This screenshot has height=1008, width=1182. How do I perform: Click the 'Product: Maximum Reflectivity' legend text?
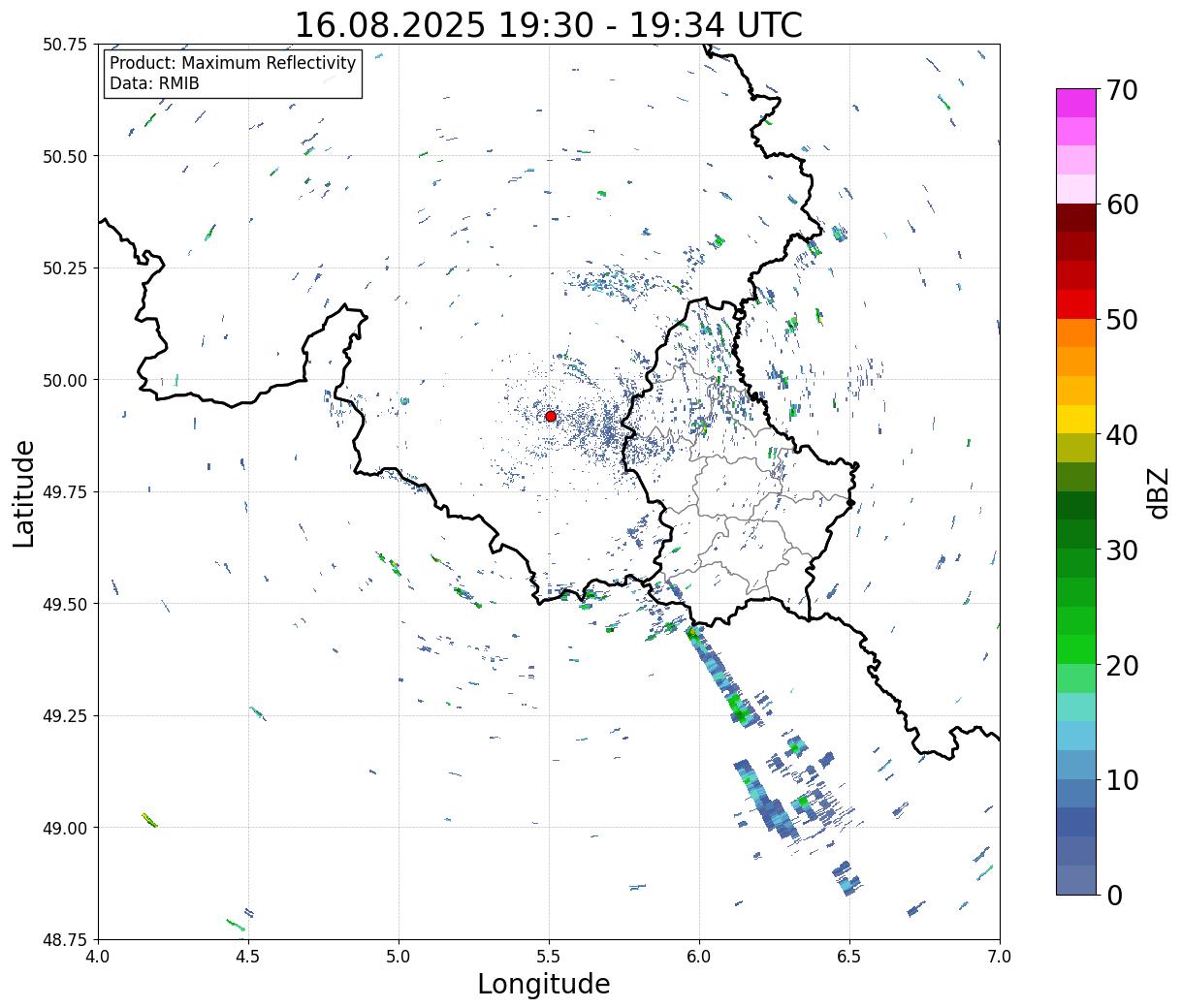233,63
